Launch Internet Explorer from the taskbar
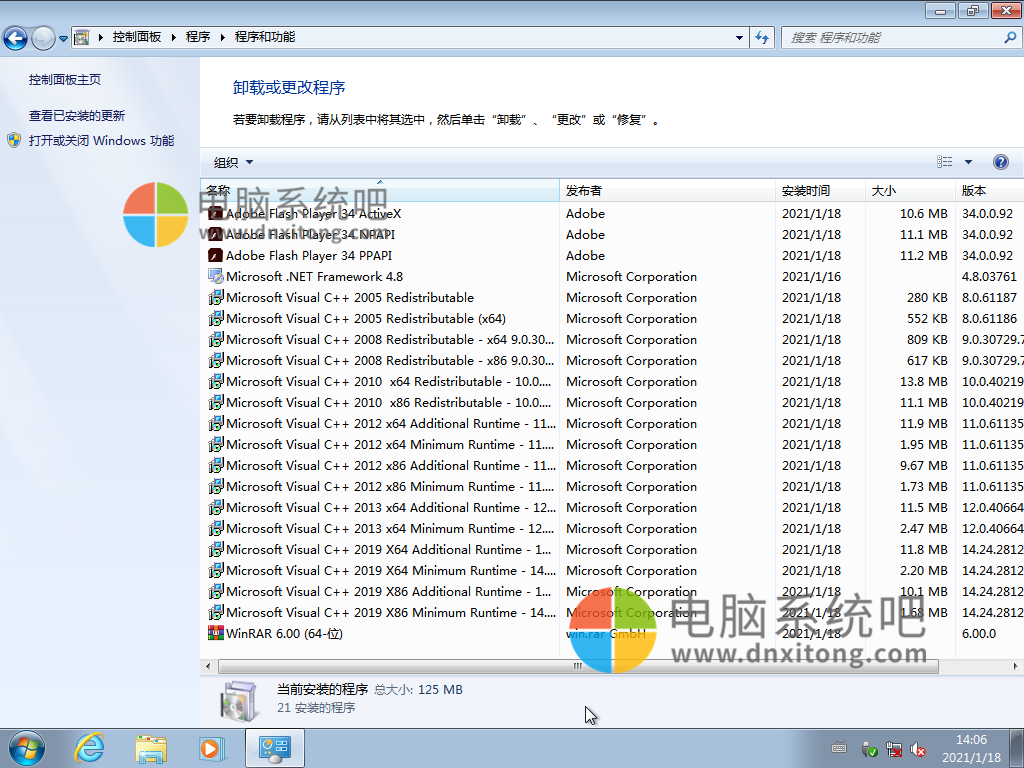 (x=89, y=748)
